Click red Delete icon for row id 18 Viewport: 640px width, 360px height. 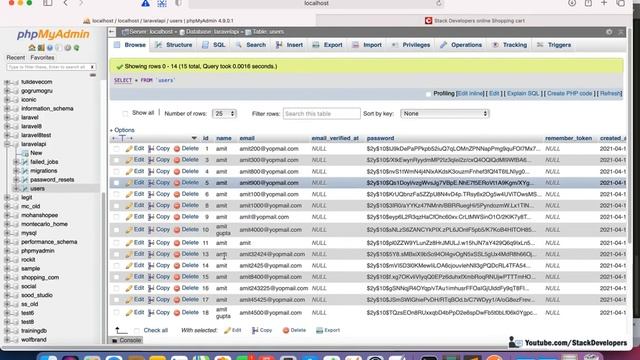[x=177, y=313]
